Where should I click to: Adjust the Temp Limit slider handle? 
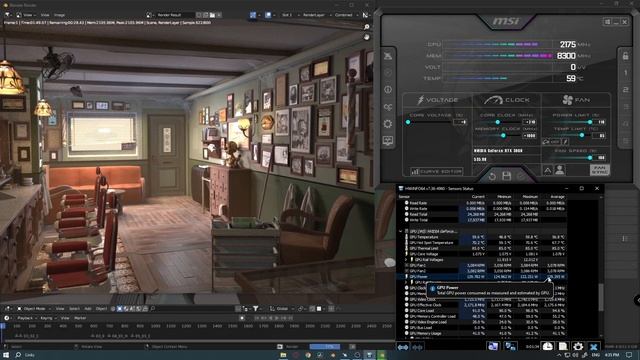(x=582, y=136)
